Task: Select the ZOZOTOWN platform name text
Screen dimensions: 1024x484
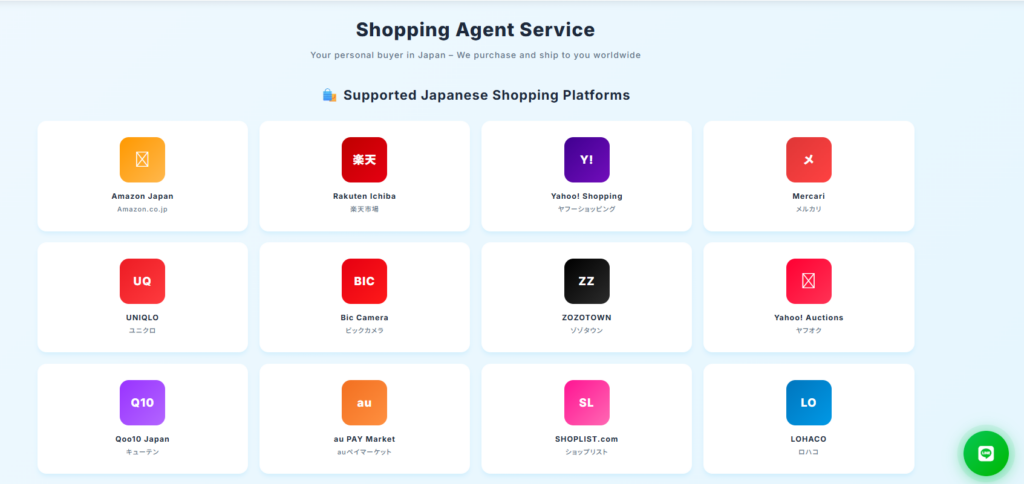Action: coord(586,317)
